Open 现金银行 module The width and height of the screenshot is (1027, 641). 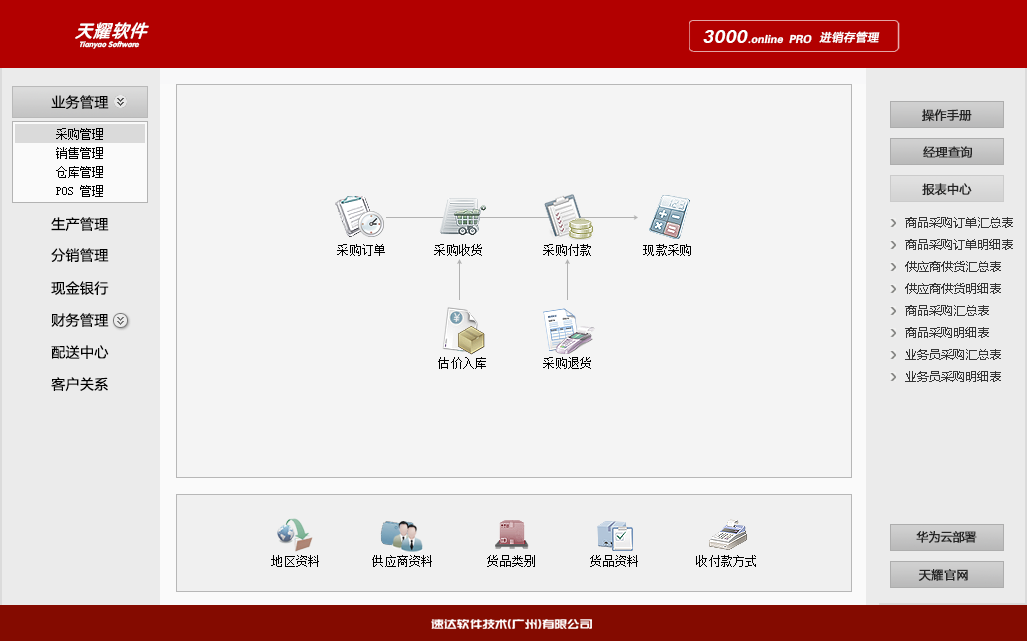[x=80, y=288]
